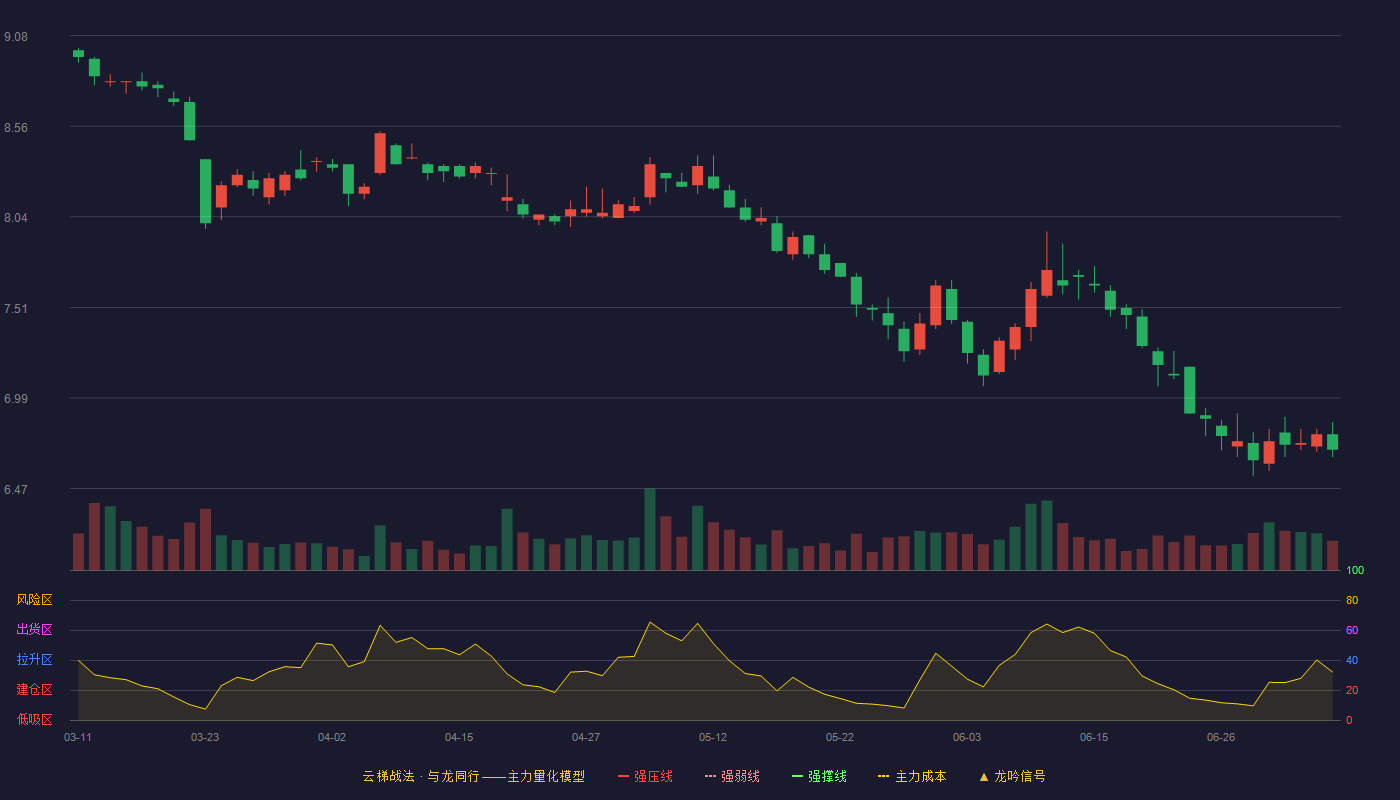Toggle the 强撑线 legend series
The image size is (1400, 800).
819,776
